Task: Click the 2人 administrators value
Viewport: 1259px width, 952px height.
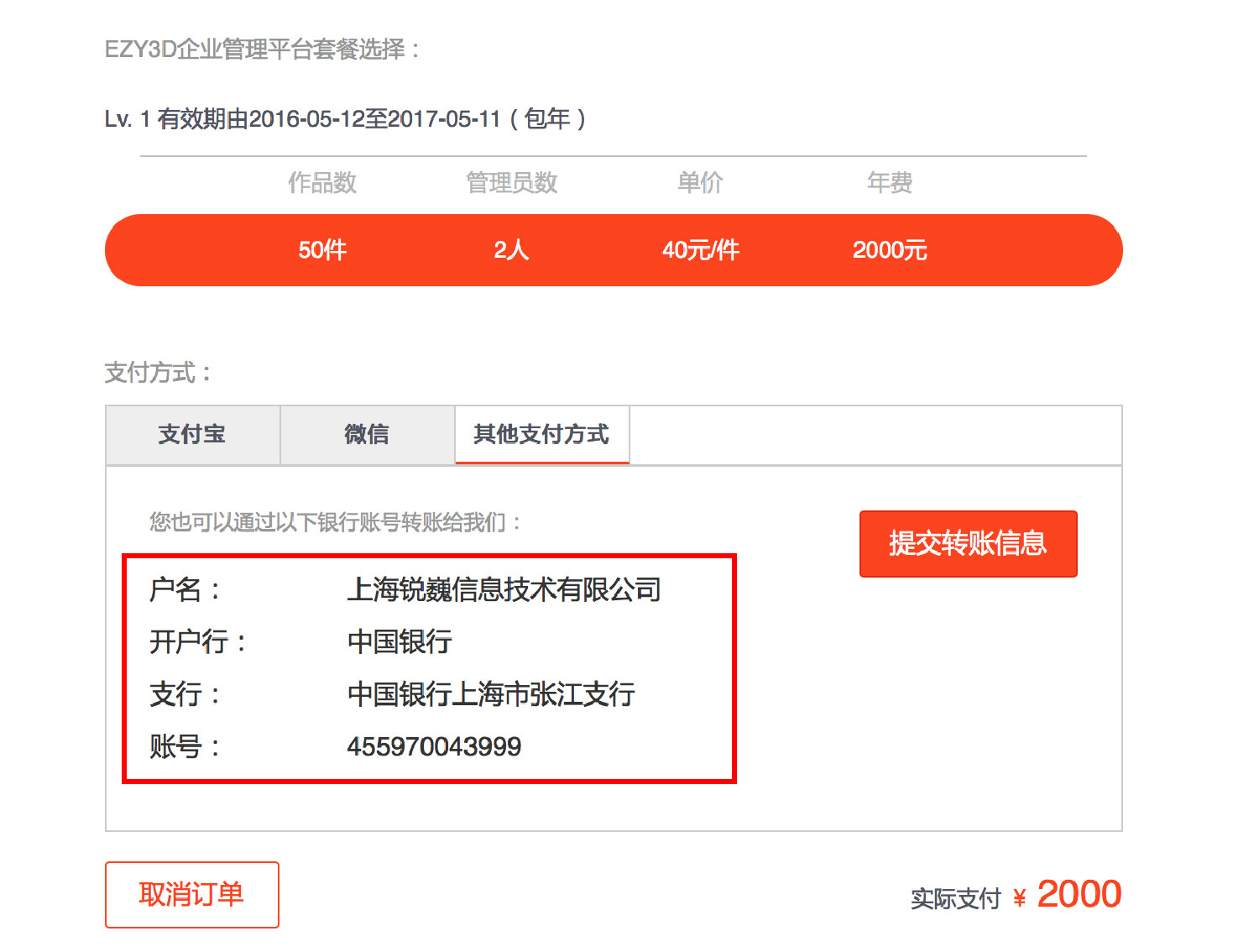Action: click(x=511, y=250)
